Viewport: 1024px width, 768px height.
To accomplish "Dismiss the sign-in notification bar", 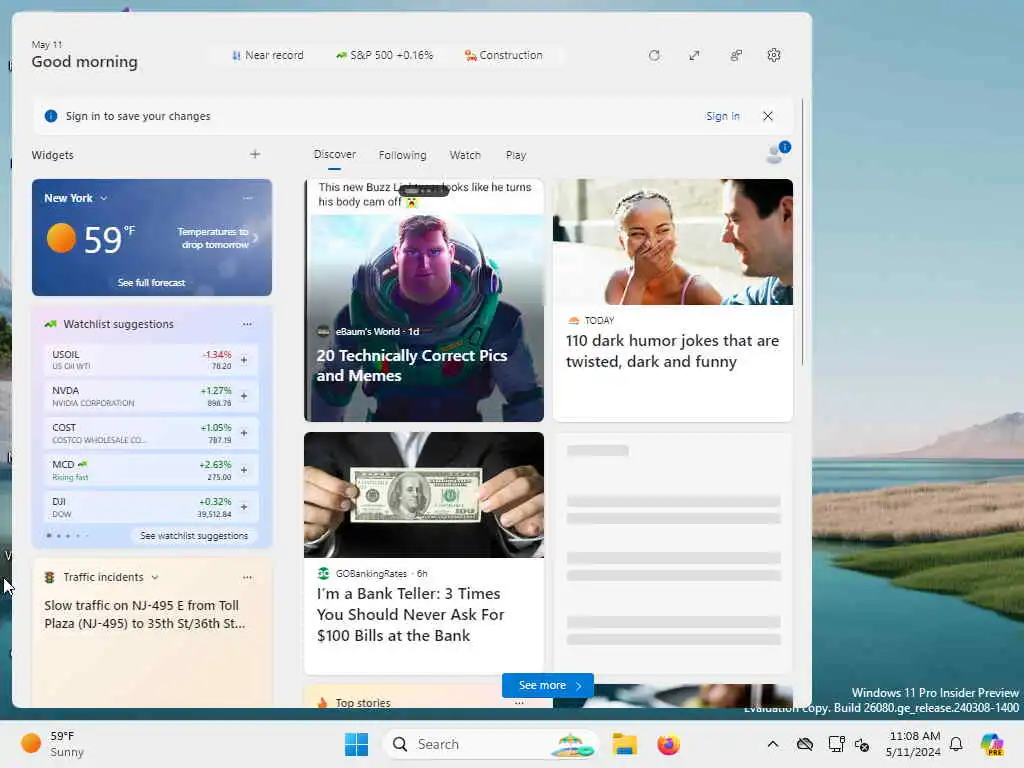I will tap(768, 116).
